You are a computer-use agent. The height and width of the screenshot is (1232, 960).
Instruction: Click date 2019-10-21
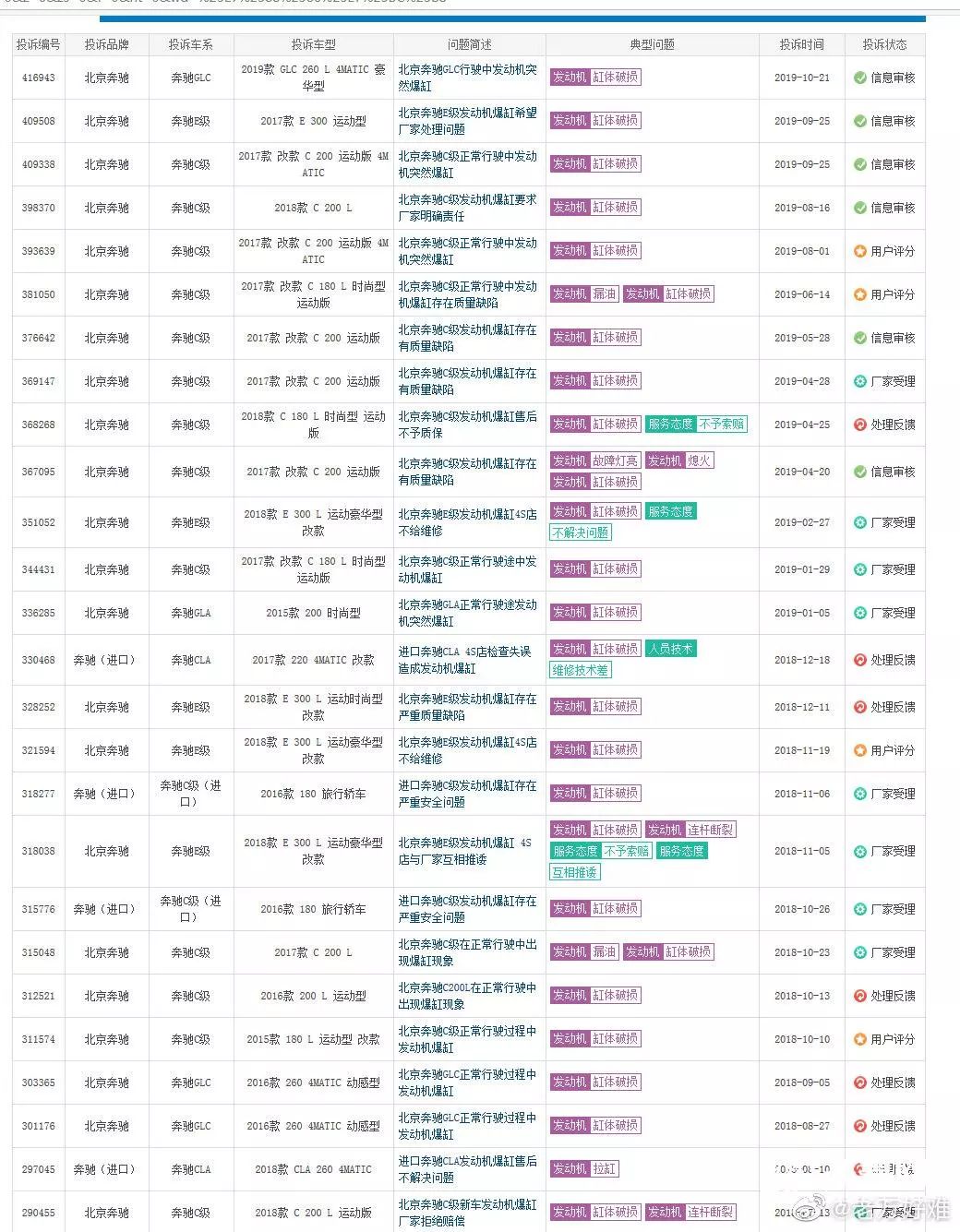coord(802,78)
